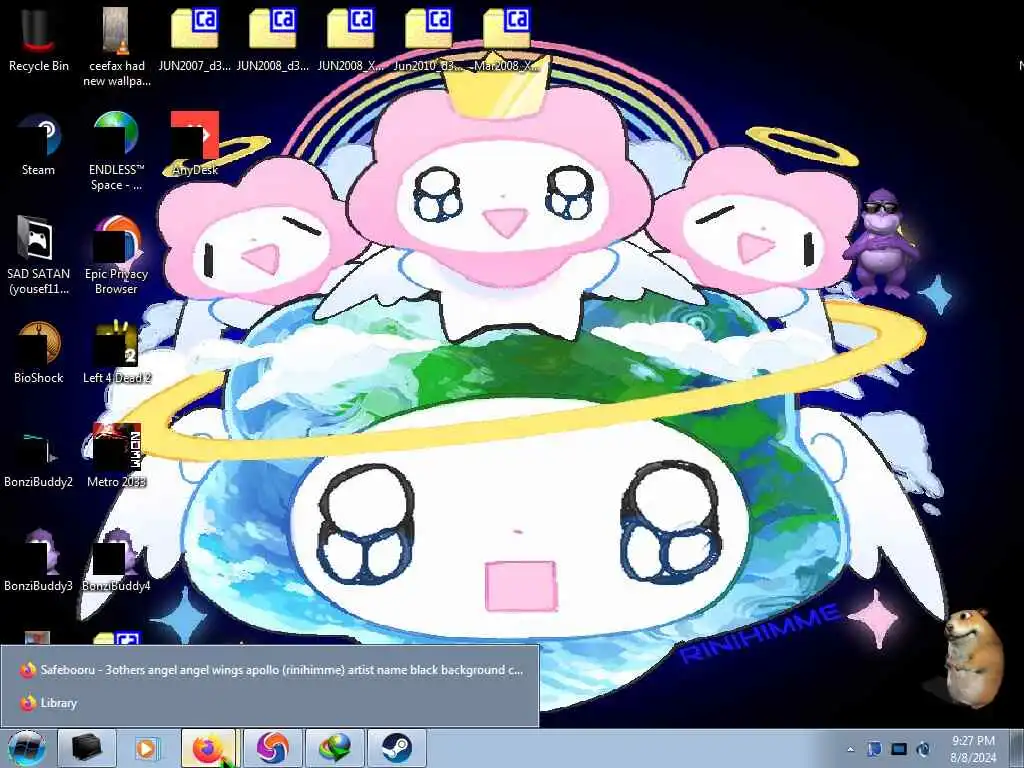Viewport: 1024px width, 768px height.
Task: Select the AnyDesk desktop shortcut
Action: (x=194, y=144)
